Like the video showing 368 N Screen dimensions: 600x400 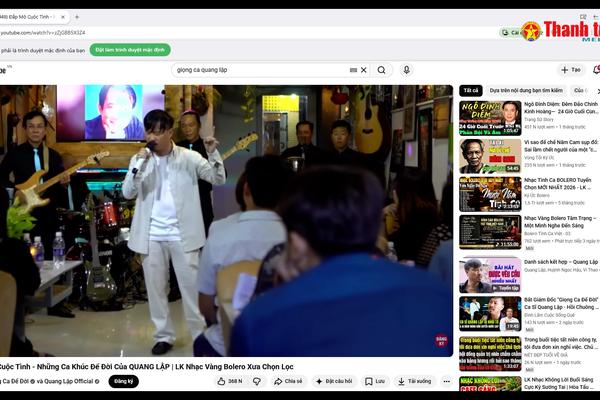pos(230,381)
